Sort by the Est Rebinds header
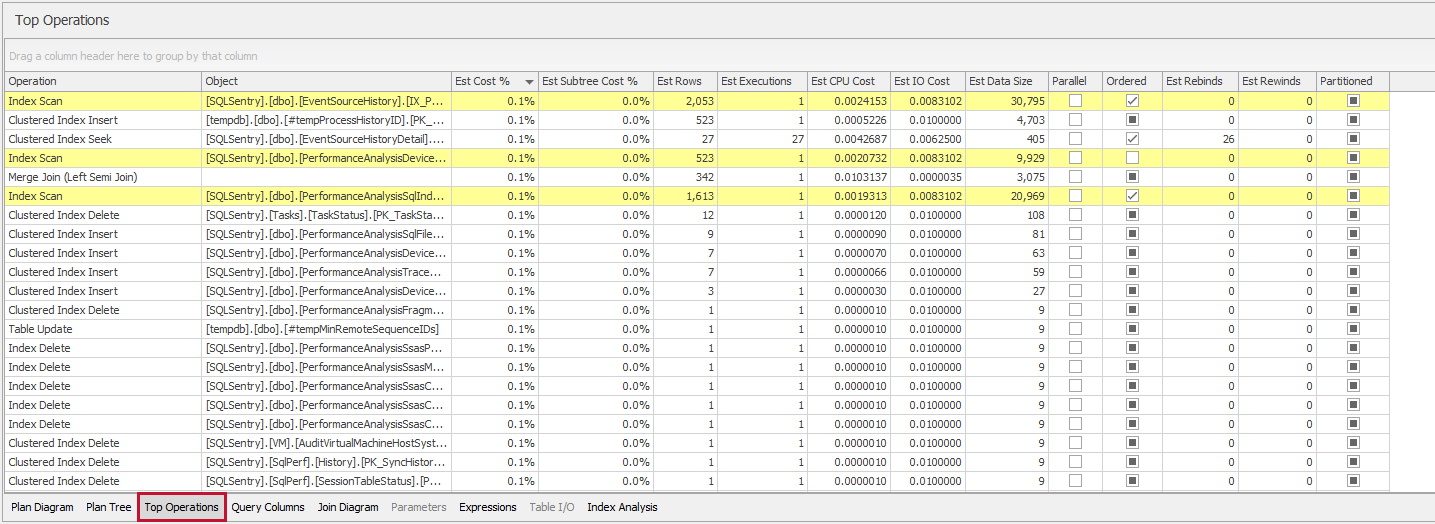This screenshot has width=1435, height=524. pyautogui.click(x=1200, y=81)
